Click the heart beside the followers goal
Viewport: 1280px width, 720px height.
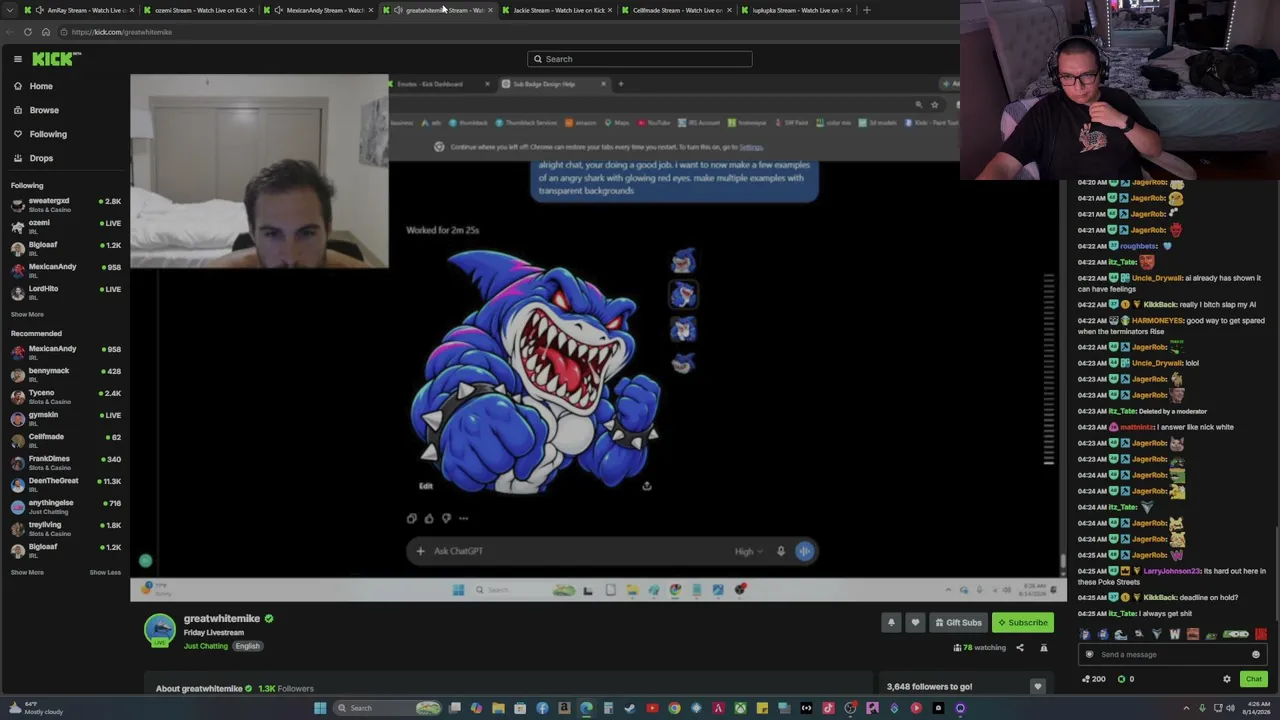tap(1037, 687)
